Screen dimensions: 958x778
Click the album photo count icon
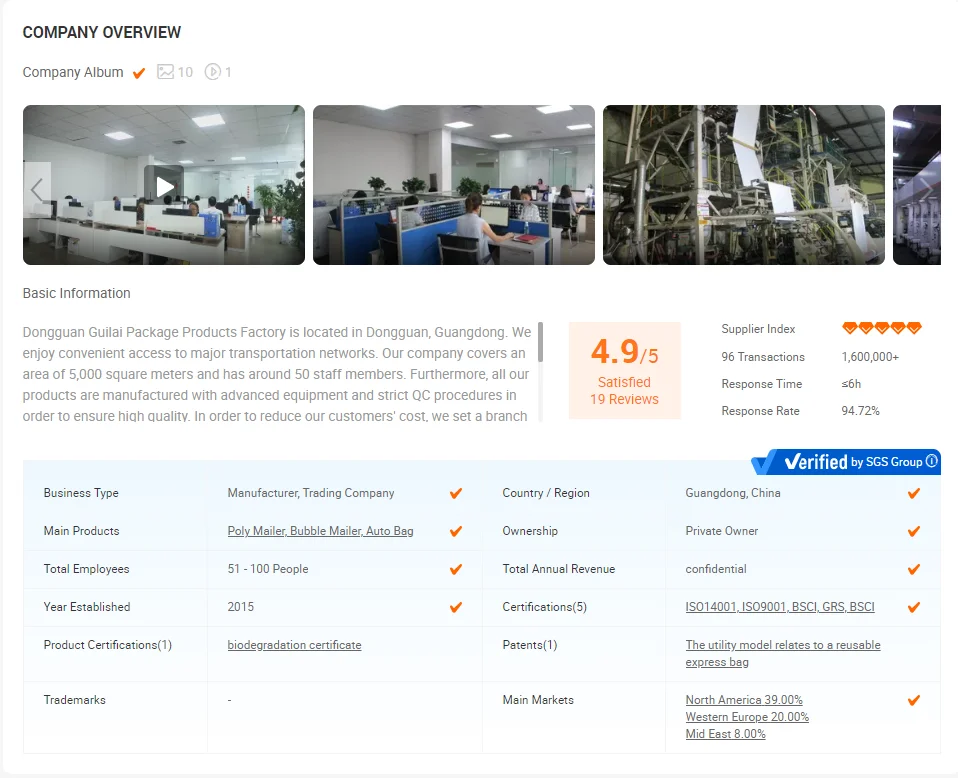click(165, 72)
